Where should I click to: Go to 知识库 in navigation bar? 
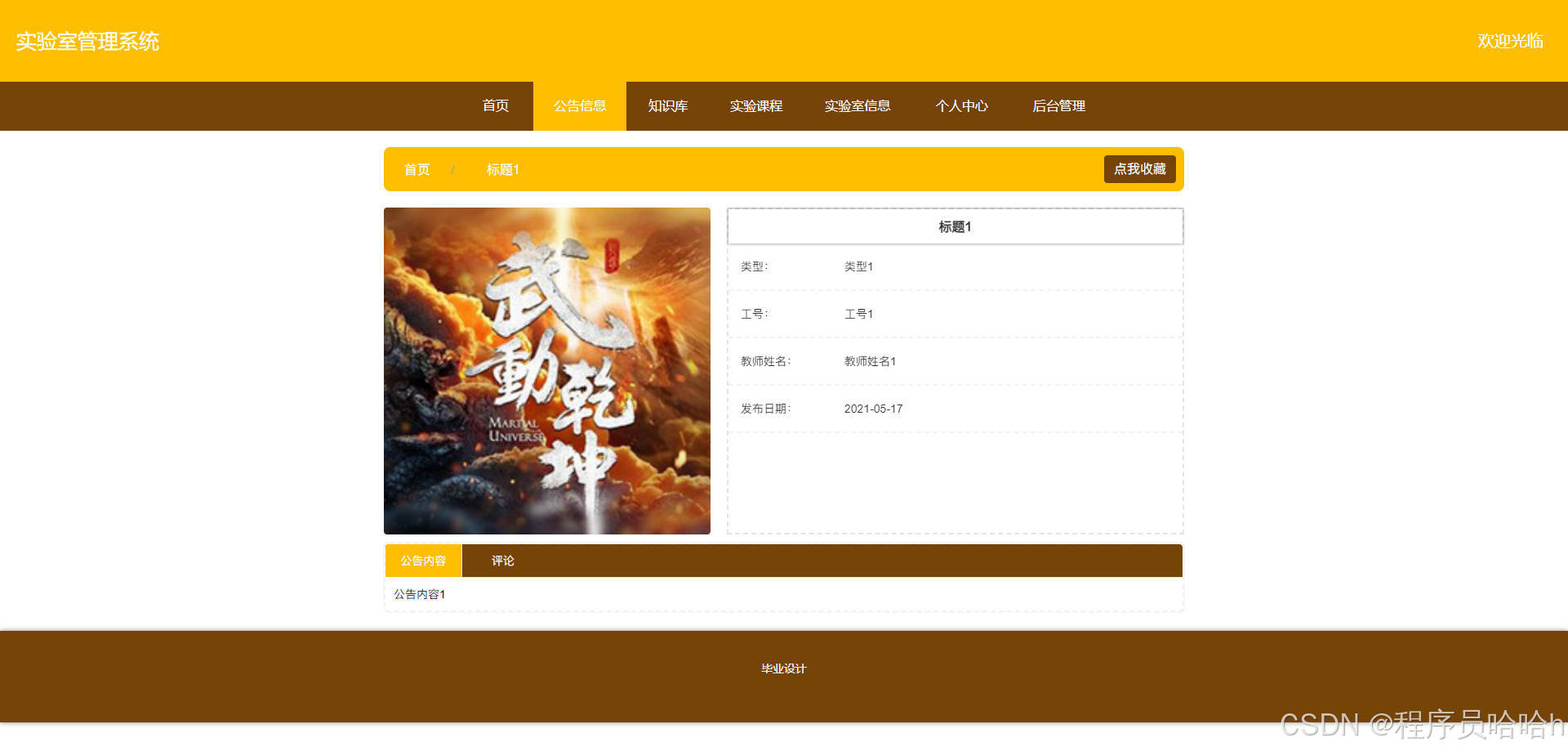tap(668, 106)
